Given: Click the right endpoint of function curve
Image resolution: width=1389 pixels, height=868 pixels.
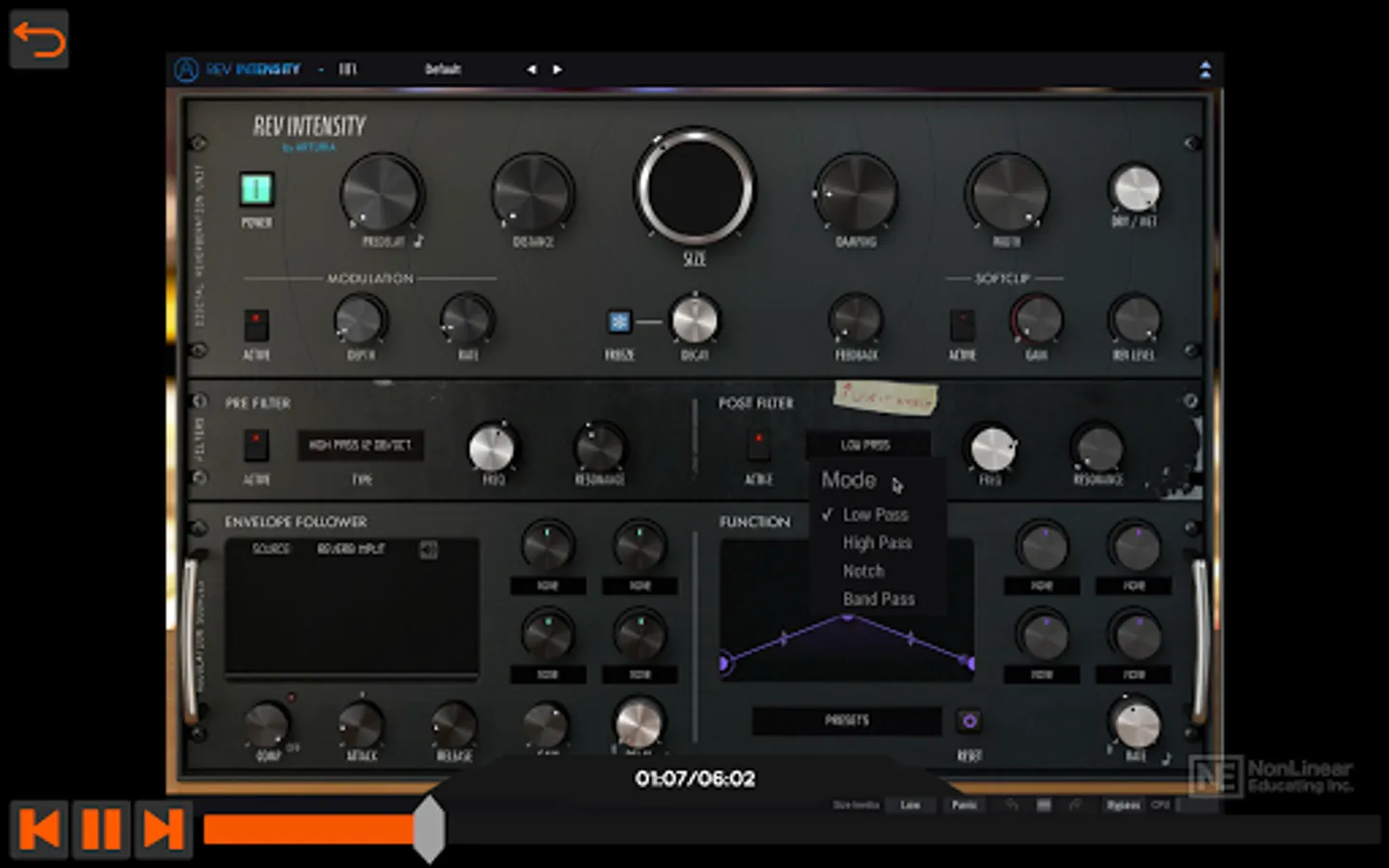Looking at the screenshot, I should tap(968, 663).
